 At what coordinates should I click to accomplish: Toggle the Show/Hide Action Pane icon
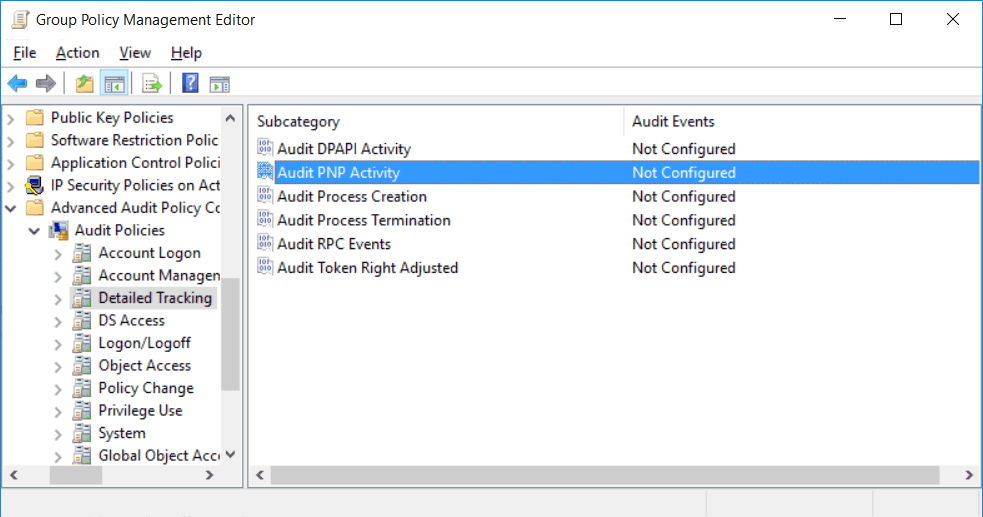tap(219, 83)
